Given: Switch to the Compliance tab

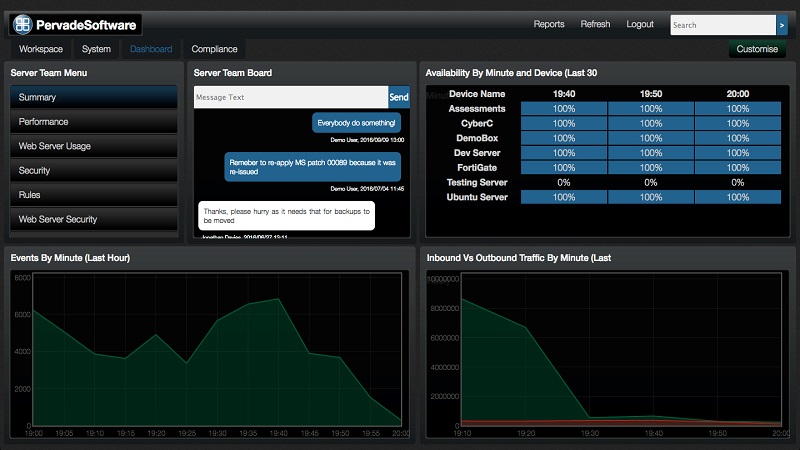Looking at the screenshot, I should coord(214,49).
